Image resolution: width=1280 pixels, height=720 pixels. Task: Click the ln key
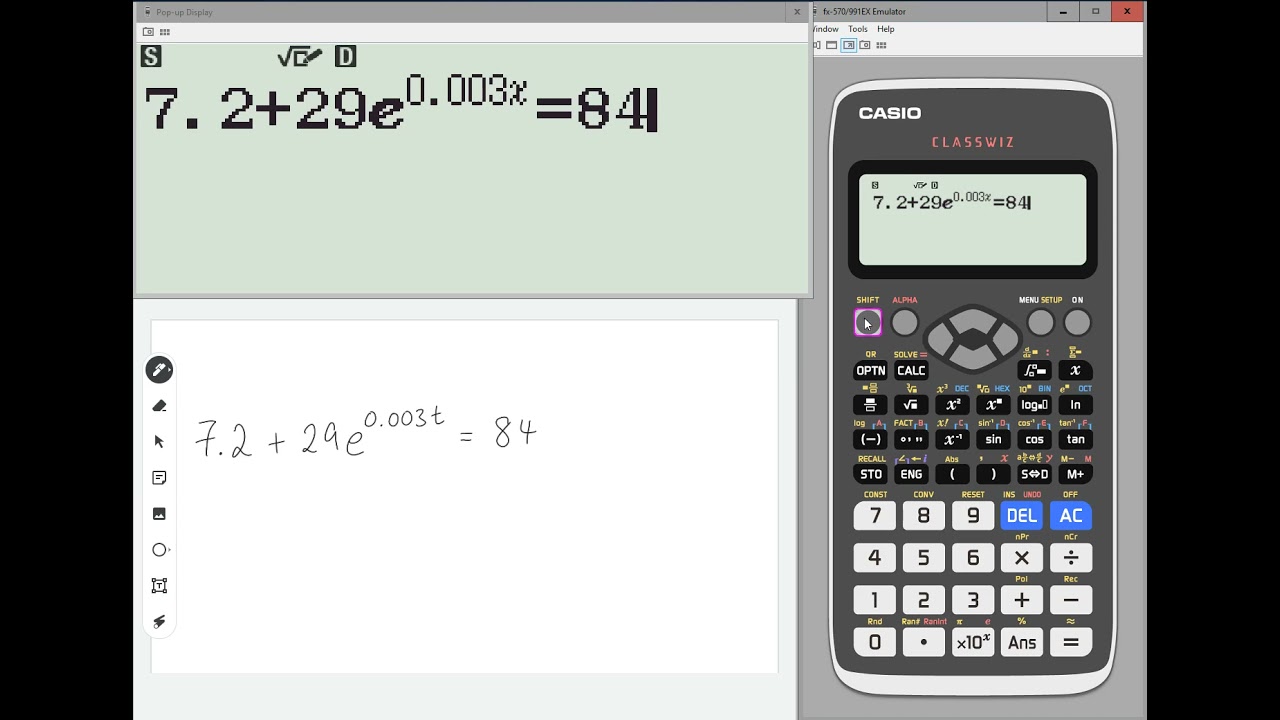[x=1075, y=405]
